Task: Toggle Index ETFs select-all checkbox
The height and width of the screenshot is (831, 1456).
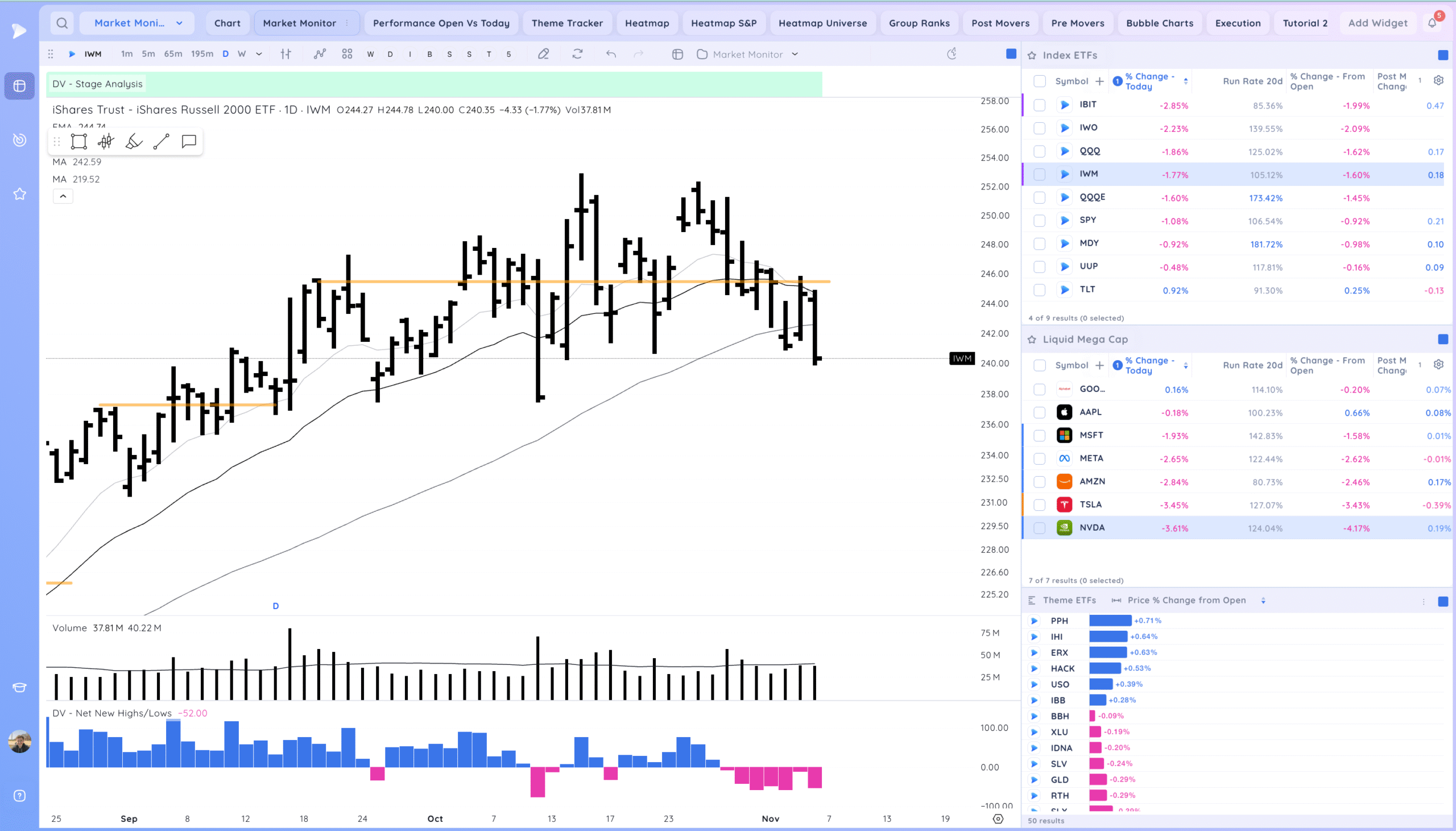Action: pyautogui.click(x=1040, y=81)
